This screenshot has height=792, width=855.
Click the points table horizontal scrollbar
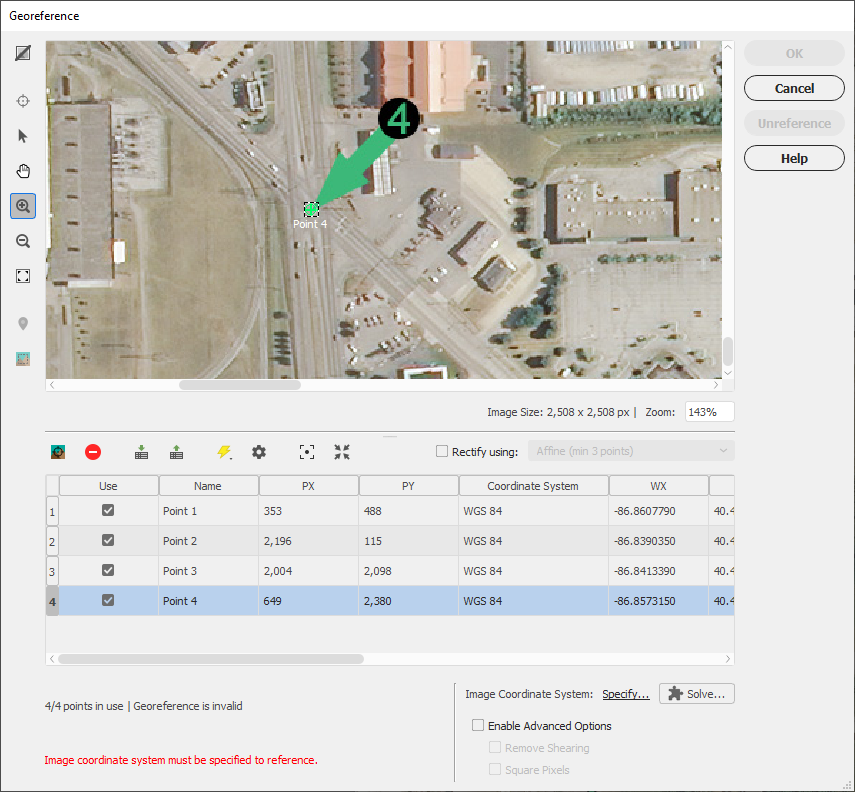(210, 659)
